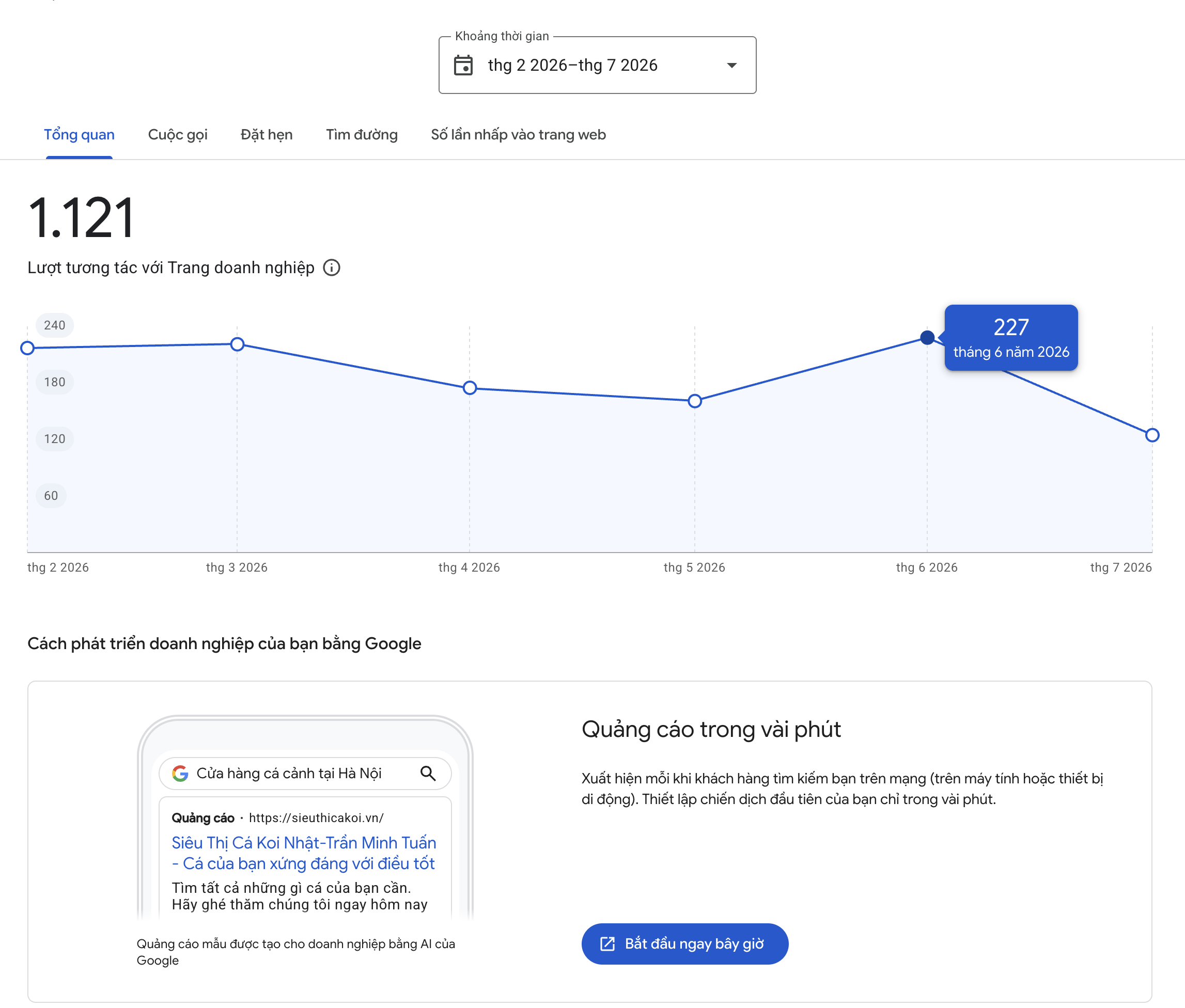Click the 60 y-axis label
This screenshot has height=1008, width=1185.
coord(52,495)
